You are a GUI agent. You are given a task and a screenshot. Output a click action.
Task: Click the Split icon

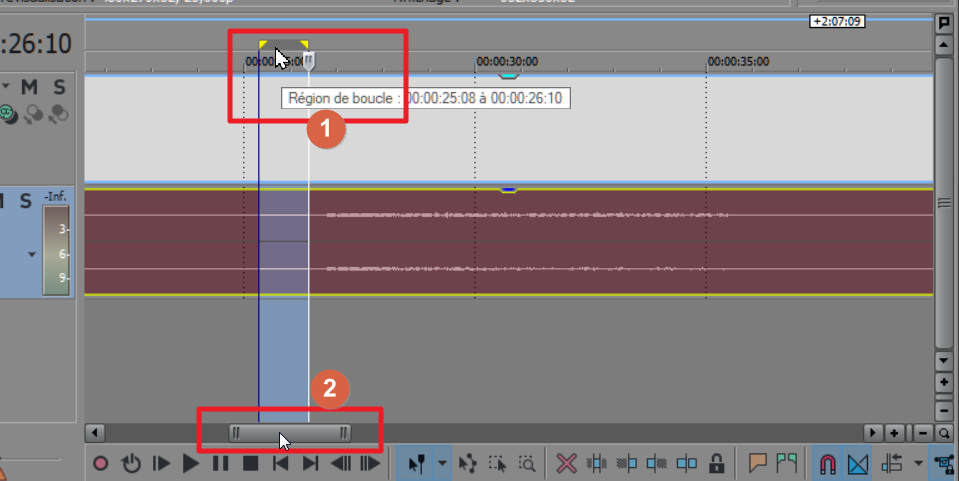pos(686,463)
